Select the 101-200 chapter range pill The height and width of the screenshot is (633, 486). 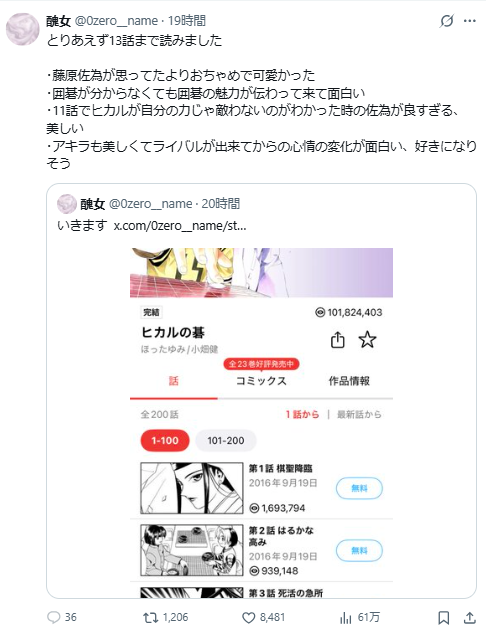pyautogui.click(x=226, y=440)
